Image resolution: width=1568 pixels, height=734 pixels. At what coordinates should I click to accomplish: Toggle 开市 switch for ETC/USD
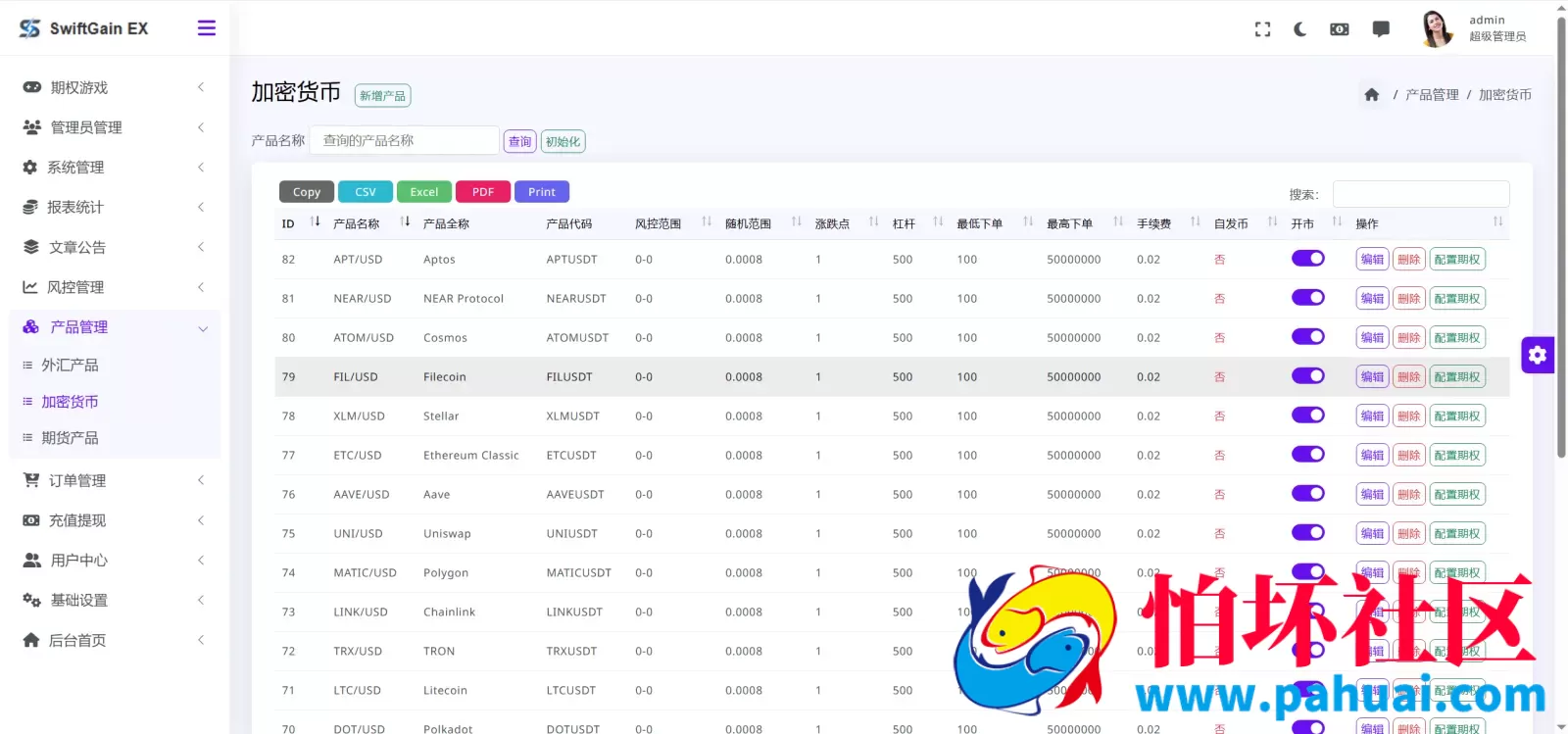click(x=1307, y=455)
